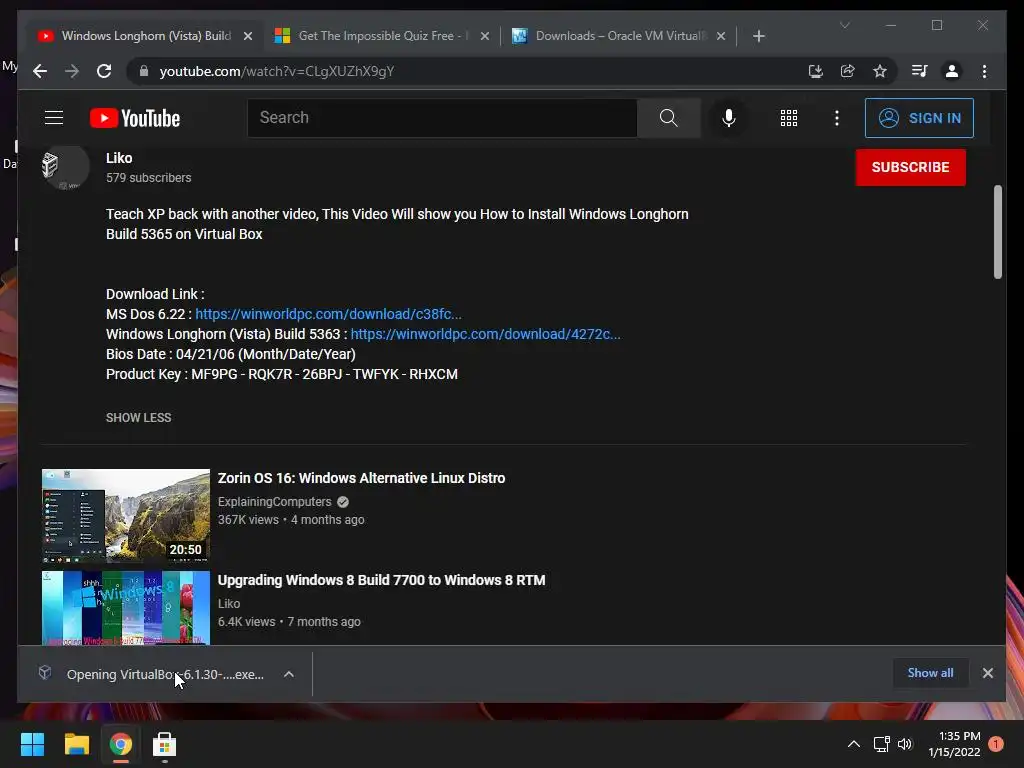
Task: Click Show all downloads
Action: tap(930, 673)
